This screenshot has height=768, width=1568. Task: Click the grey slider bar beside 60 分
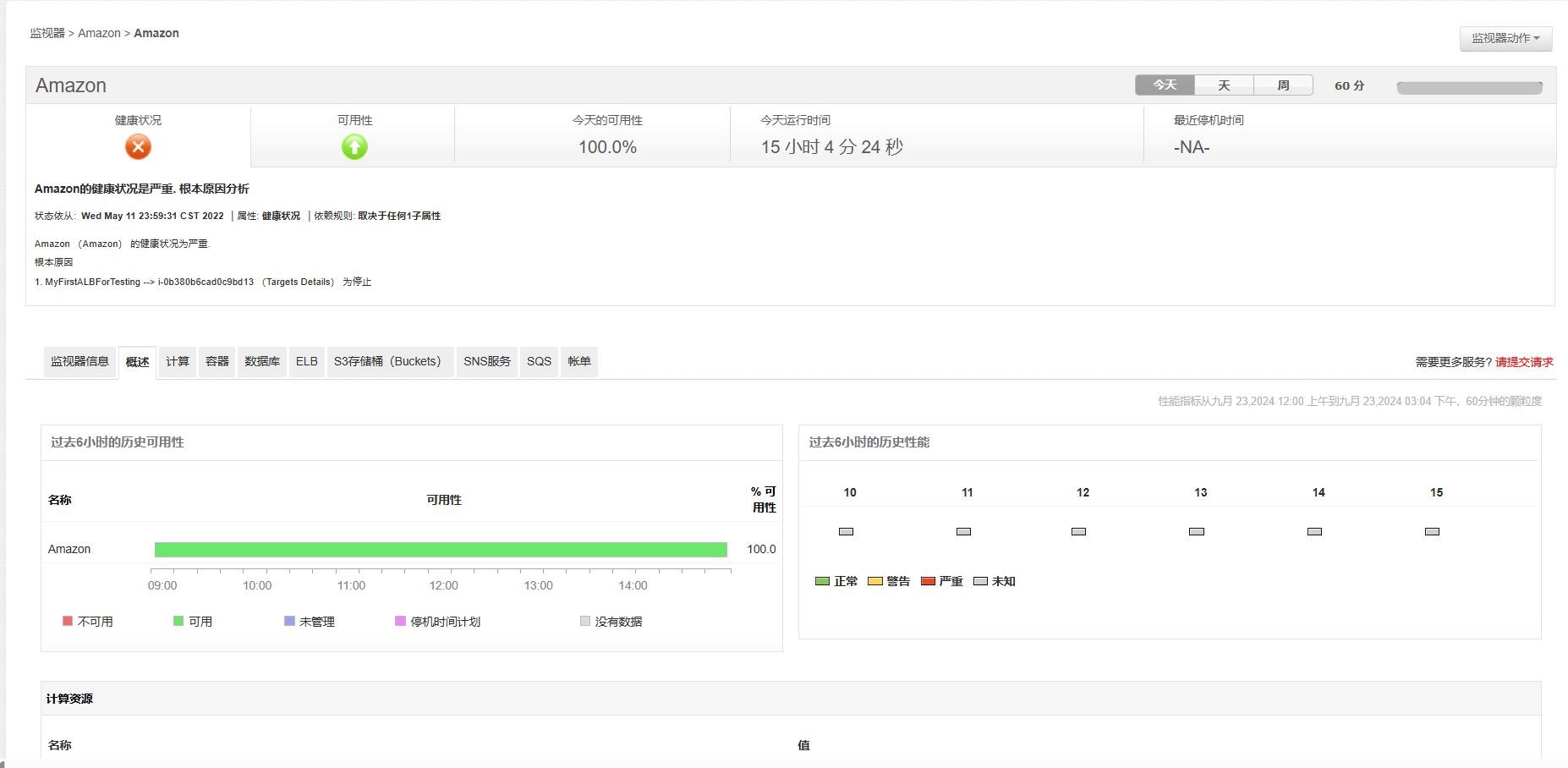(x=1469, y=88)
